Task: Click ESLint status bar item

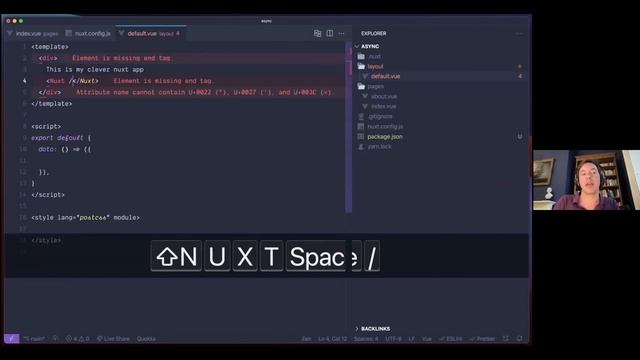Action: point(450,339)
